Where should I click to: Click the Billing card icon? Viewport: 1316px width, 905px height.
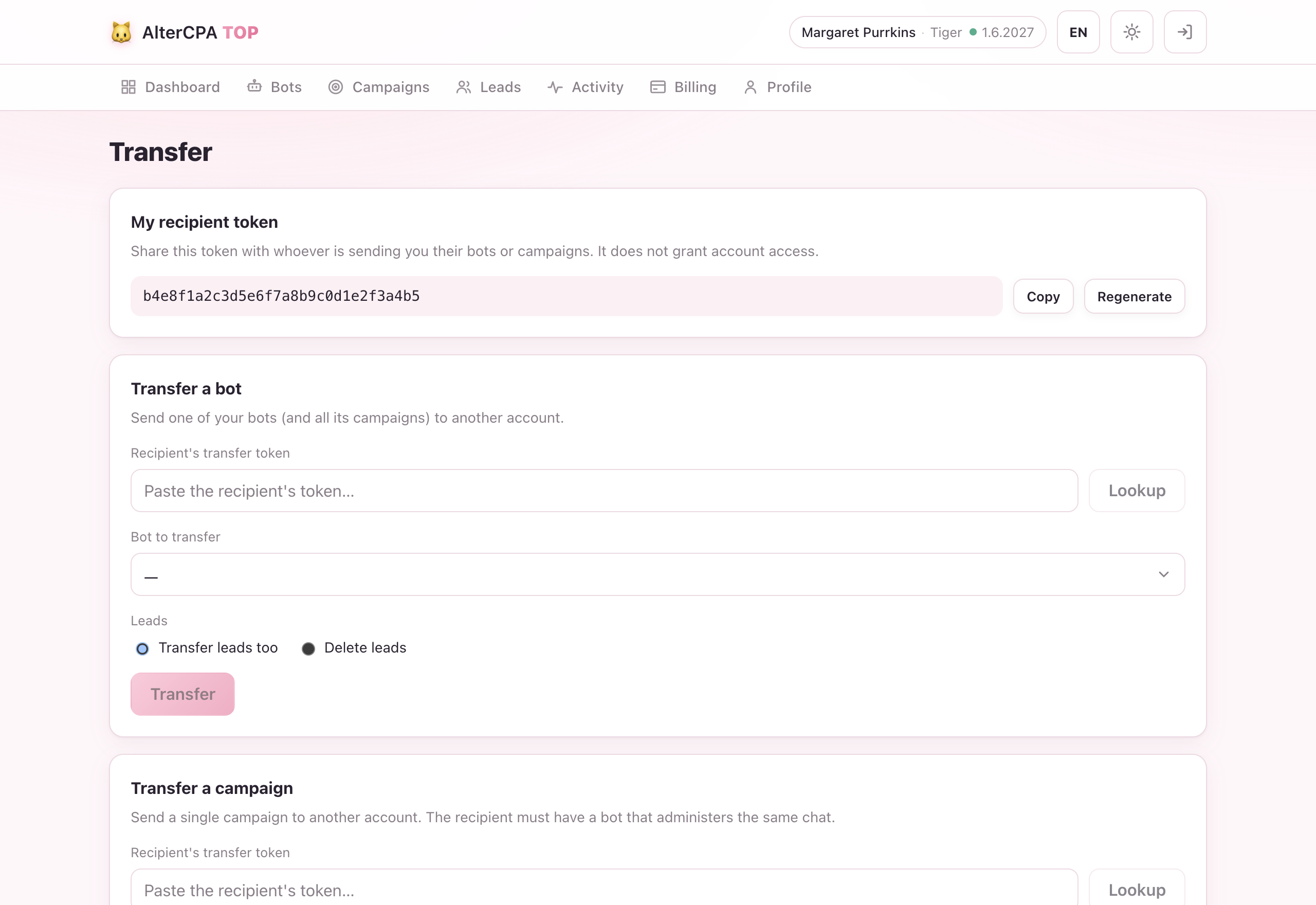click(x=657, y=87)
